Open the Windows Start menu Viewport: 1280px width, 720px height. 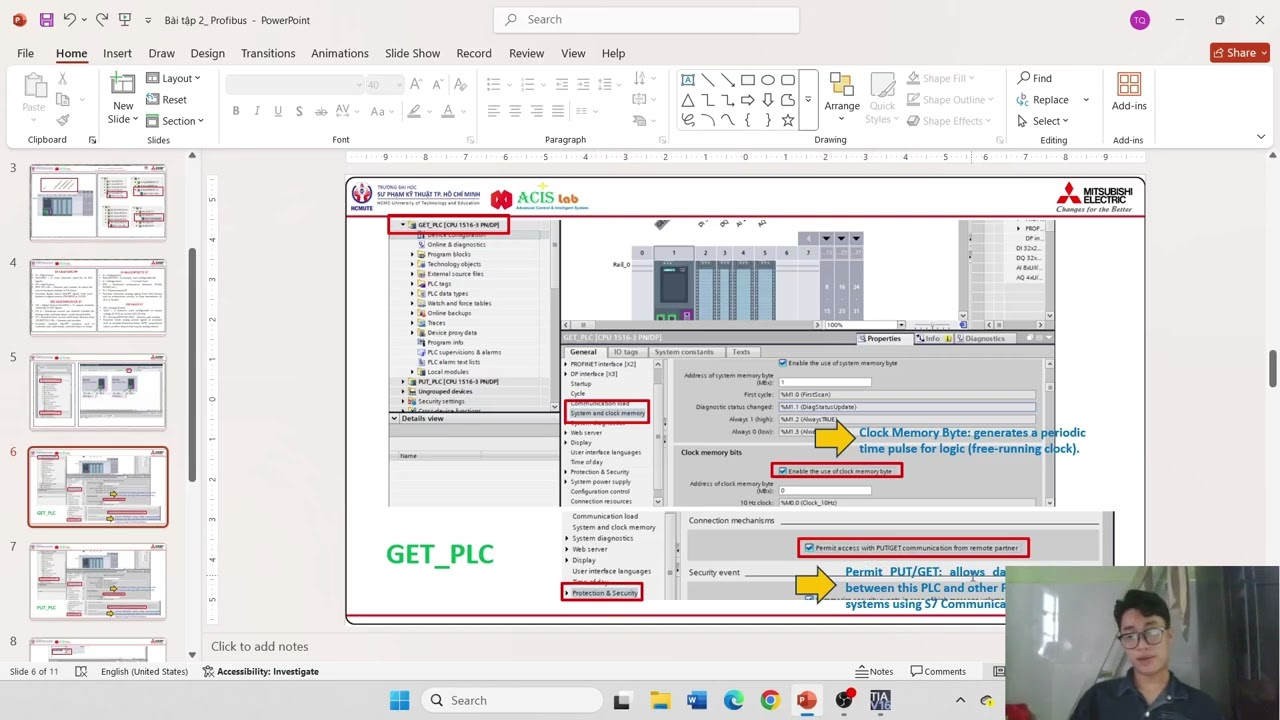(x=399, y=700)
